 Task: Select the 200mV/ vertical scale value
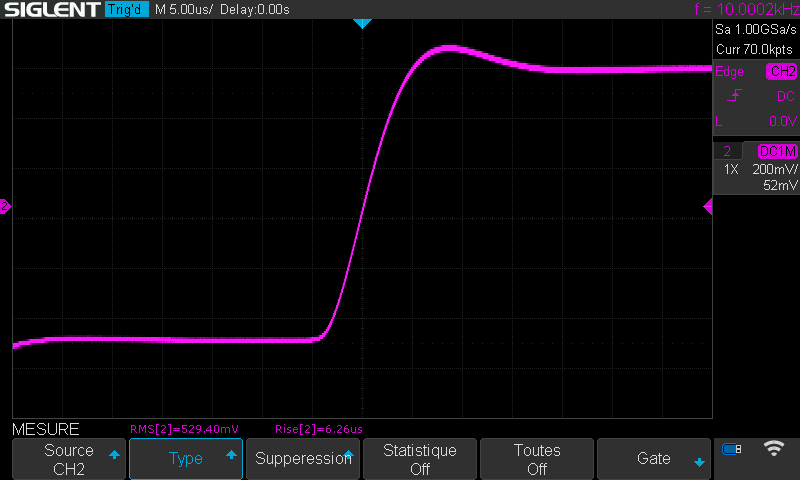point(774,169)
